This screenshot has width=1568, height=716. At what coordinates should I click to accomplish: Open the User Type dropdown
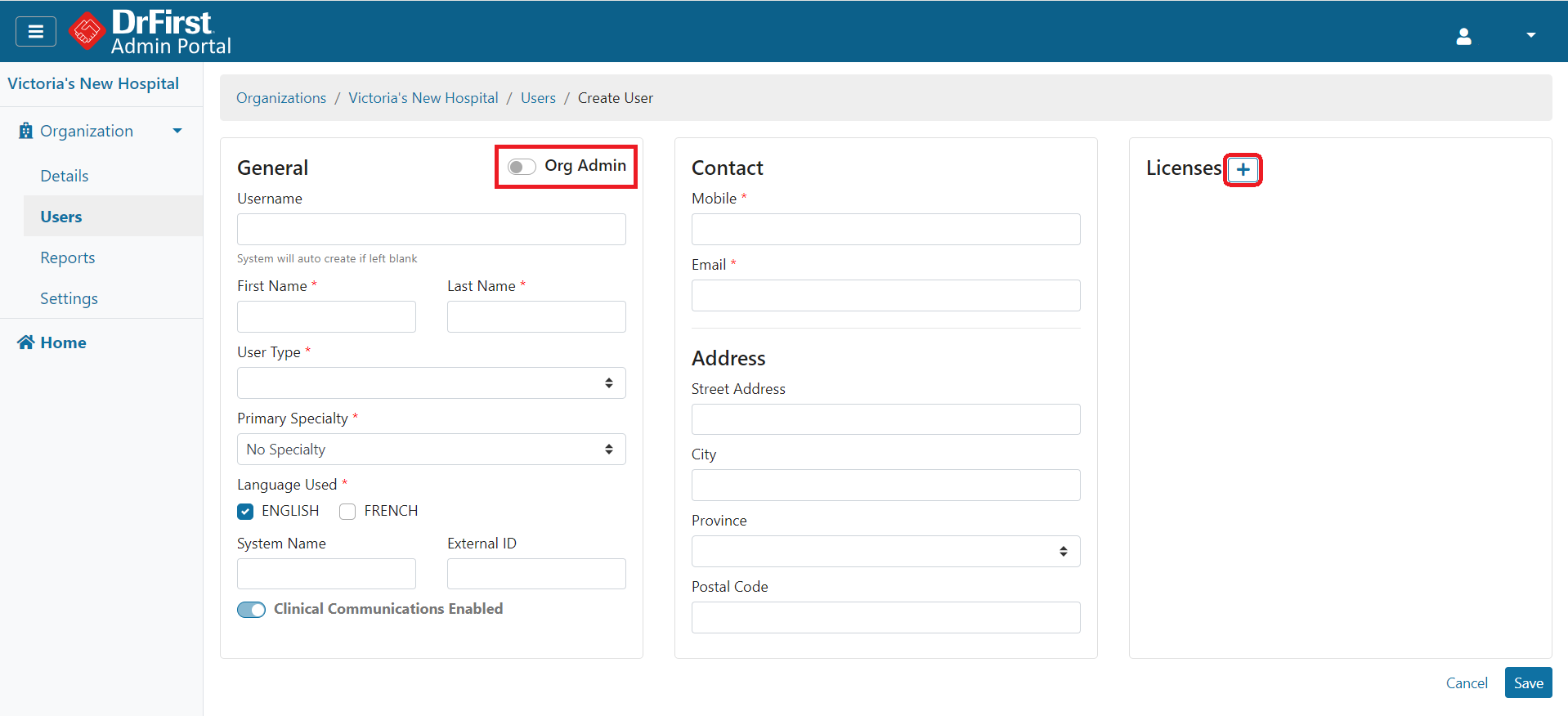click(431, 383)
